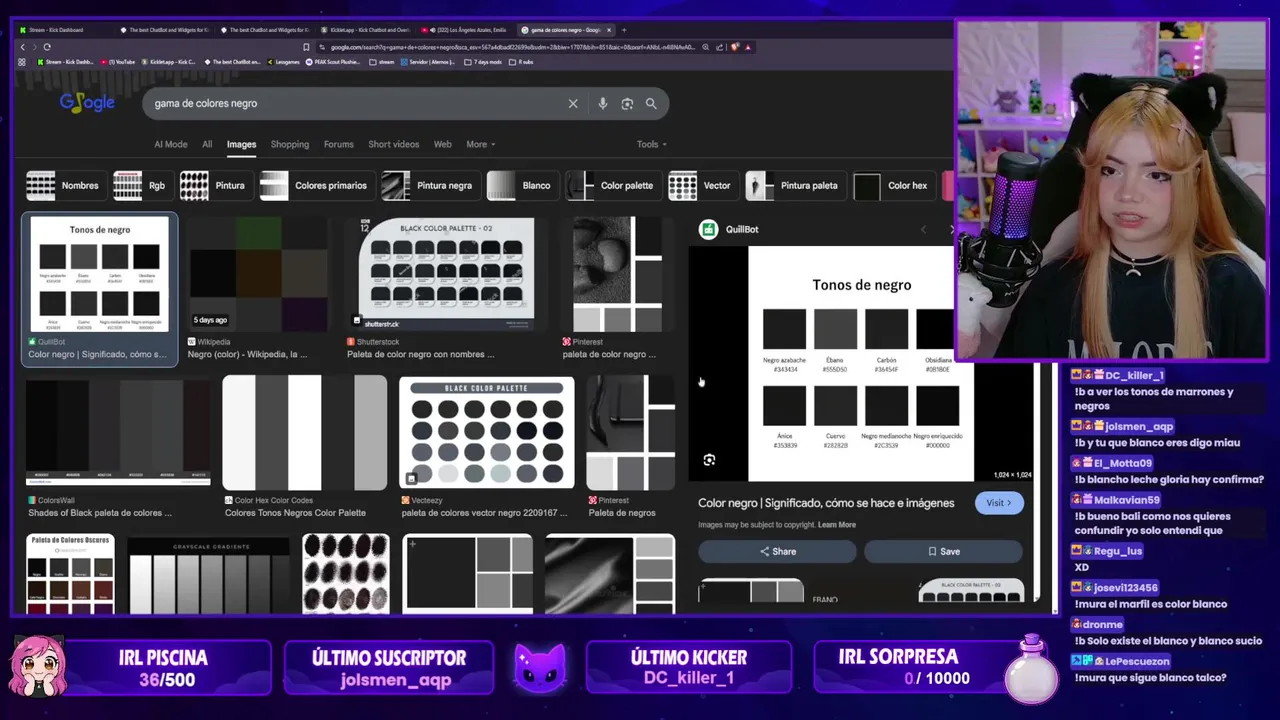Click the Ébano swatch in preview image
1280x720 pixels.
click(x=835, y=329)
